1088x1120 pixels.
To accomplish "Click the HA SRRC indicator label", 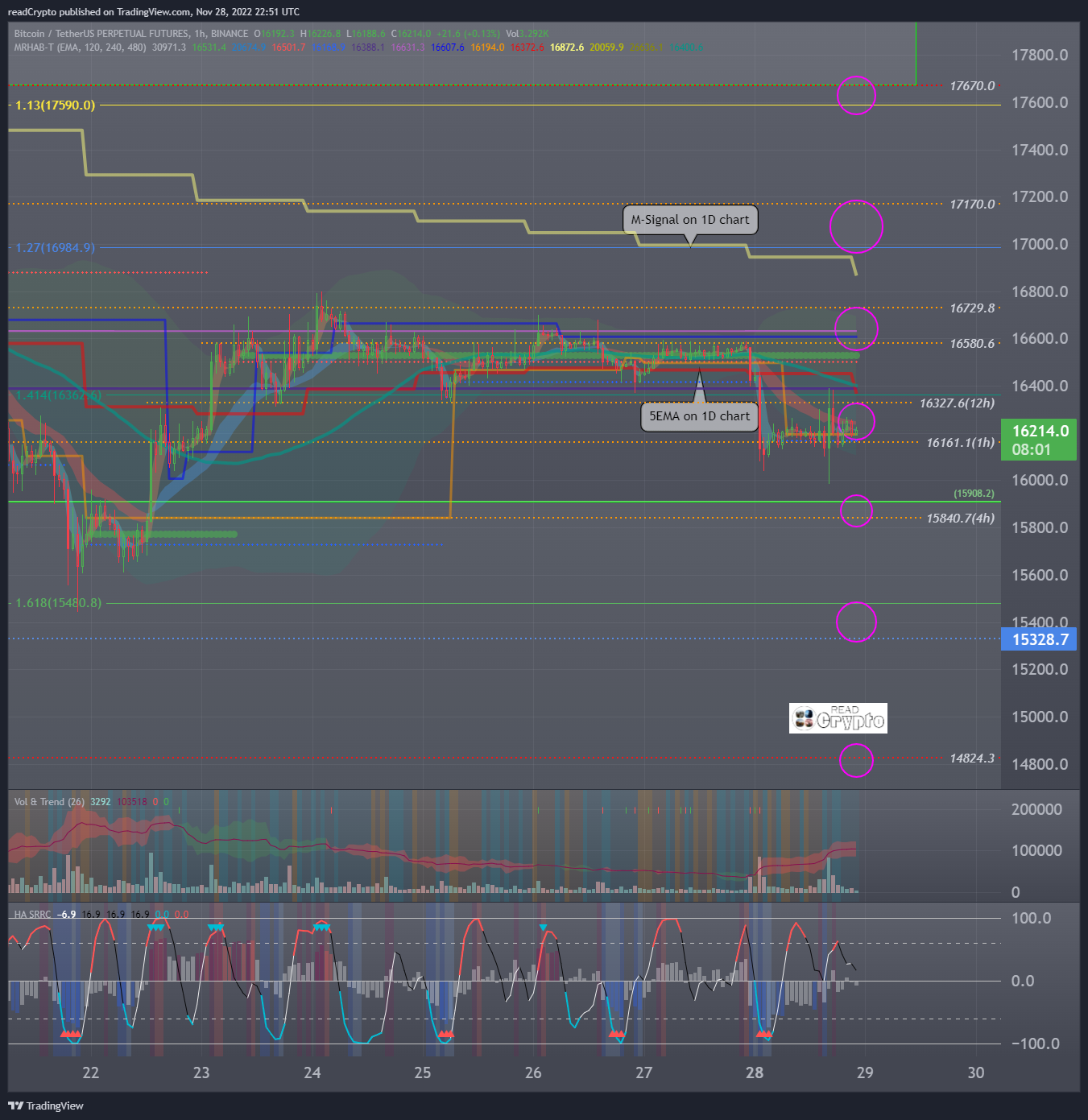I will pyautogui.click(x=32, y=915).
